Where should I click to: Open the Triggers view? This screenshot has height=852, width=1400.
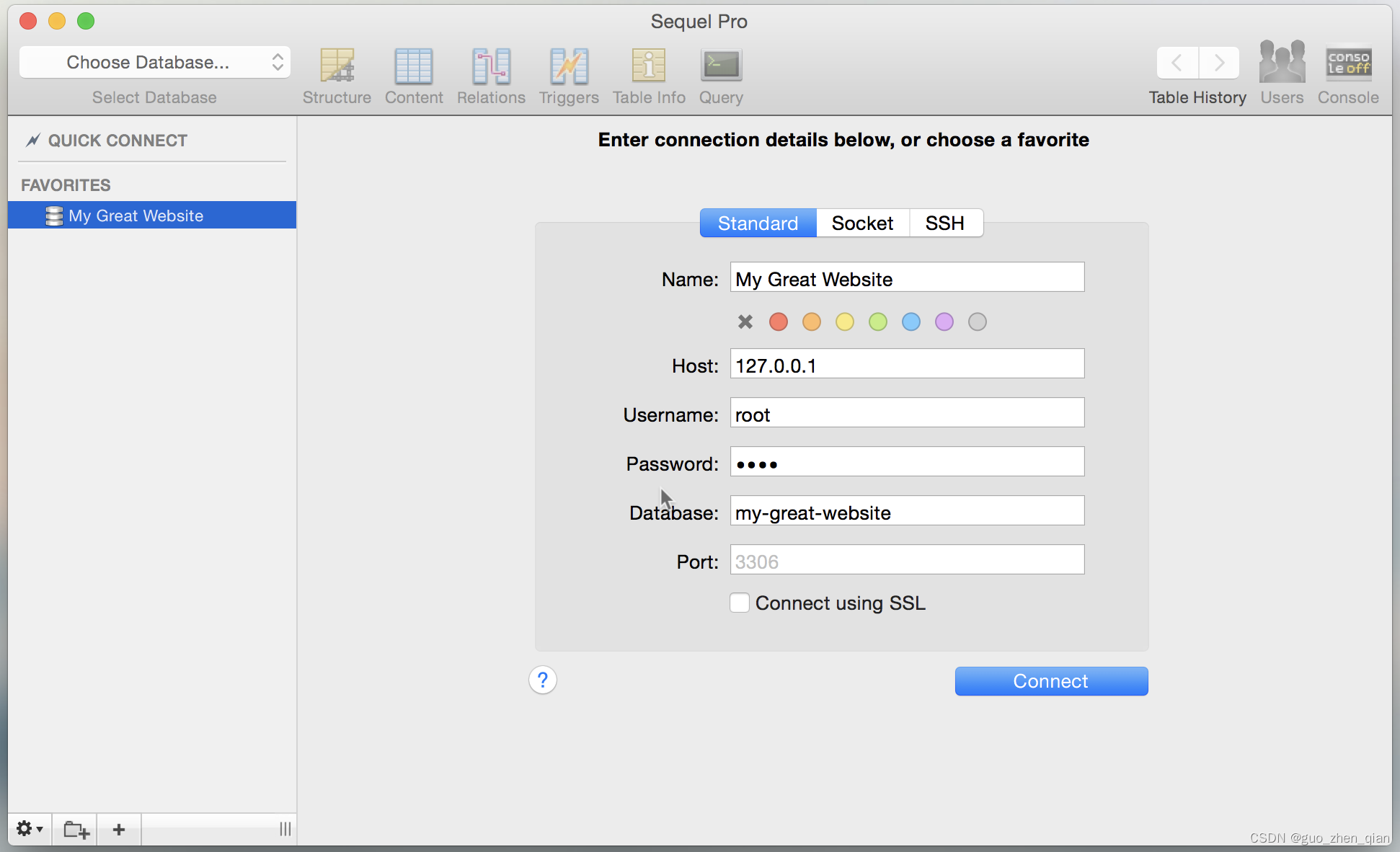pyautogui.click(x=569, y=77)
